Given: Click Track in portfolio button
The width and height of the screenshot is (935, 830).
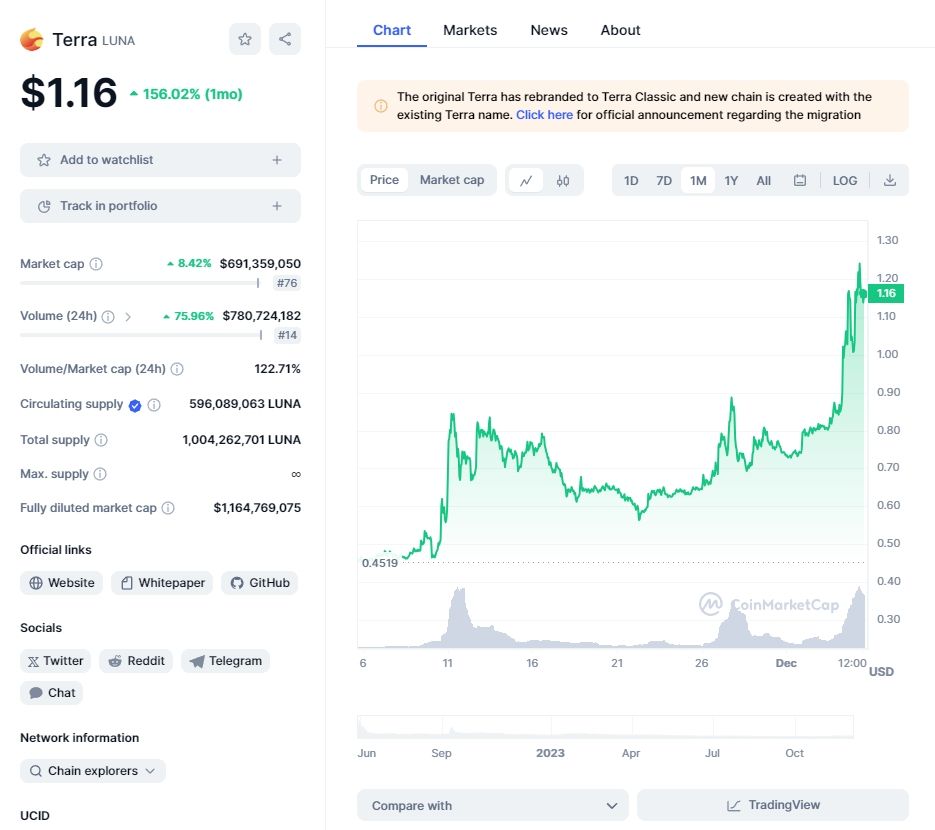Looking at the screenshot, I should (x=160, y=206).
